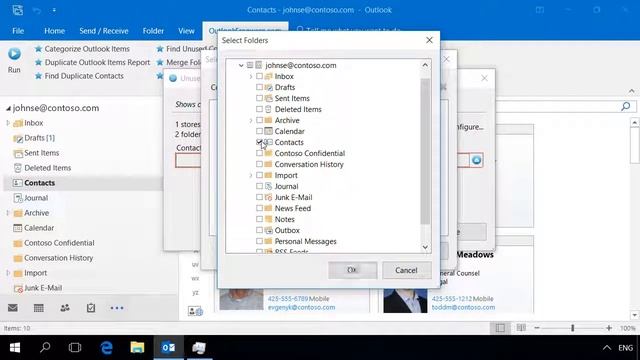The height and width of the screenshot is (360, 640).
Task: Check the Contoso Confidential checkbox
Action: (x=259, y=153)
